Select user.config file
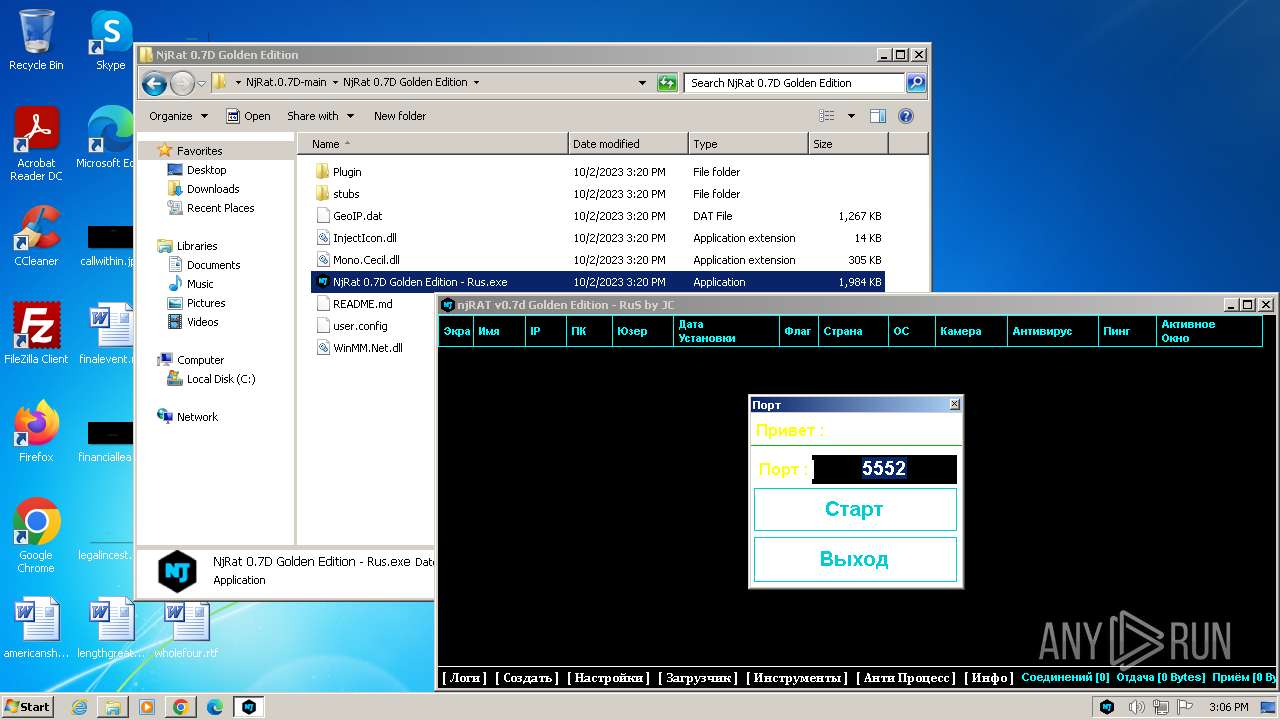Screen dimensions: 1280x720 coord(360,326)
